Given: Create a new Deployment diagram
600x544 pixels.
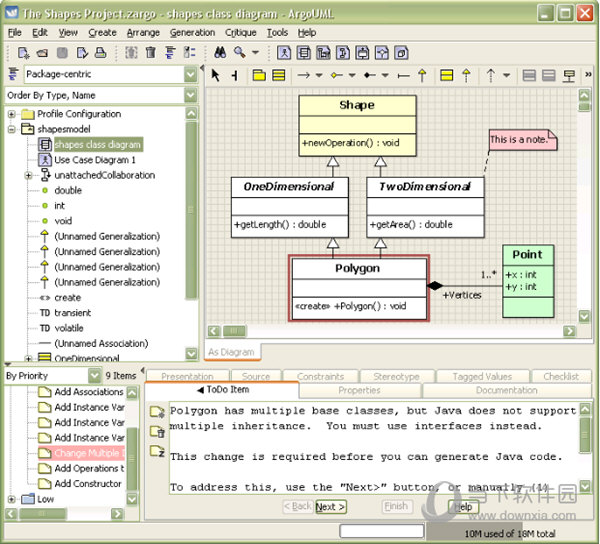Looking at the screenshot, I should [401, 53].
